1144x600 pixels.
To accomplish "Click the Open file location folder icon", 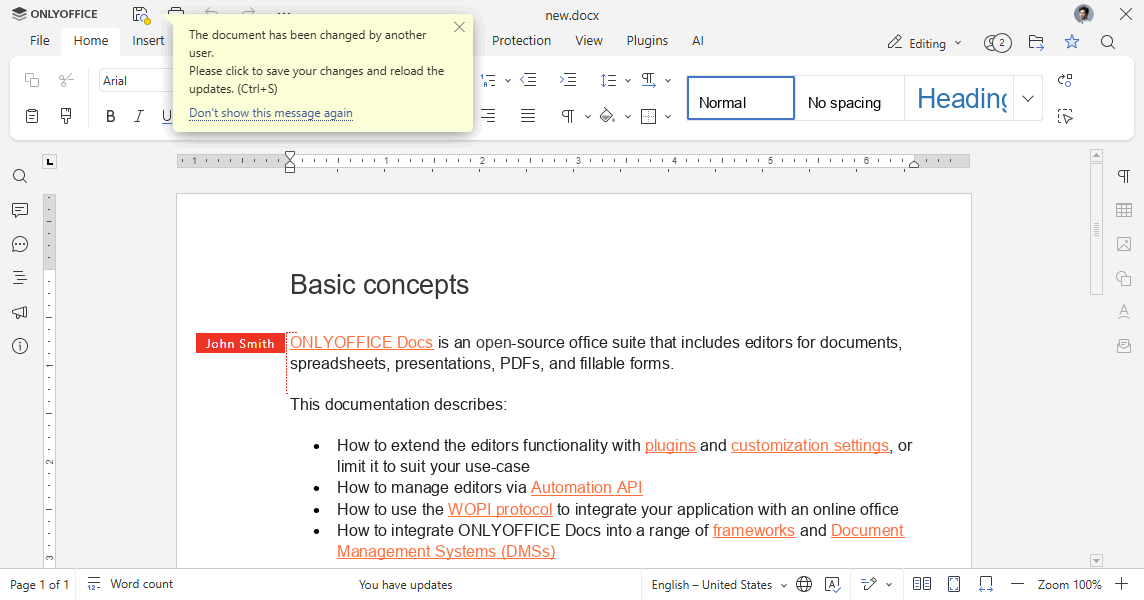I will 1036,42.
